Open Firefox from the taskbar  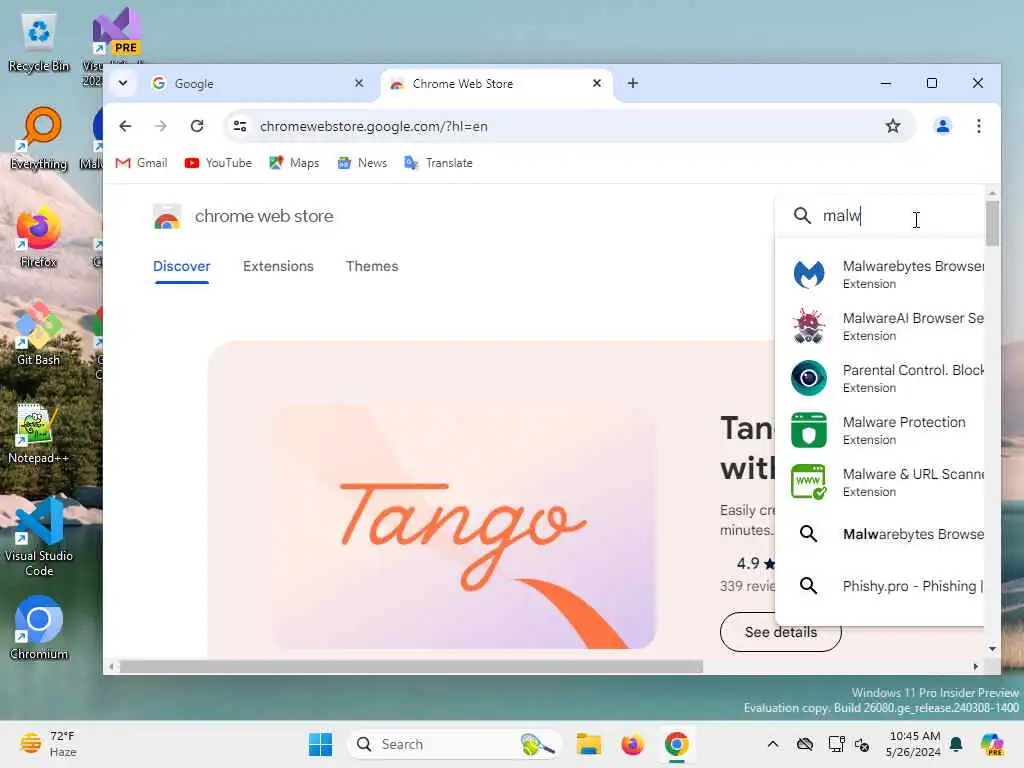click(x=632, y=744)
